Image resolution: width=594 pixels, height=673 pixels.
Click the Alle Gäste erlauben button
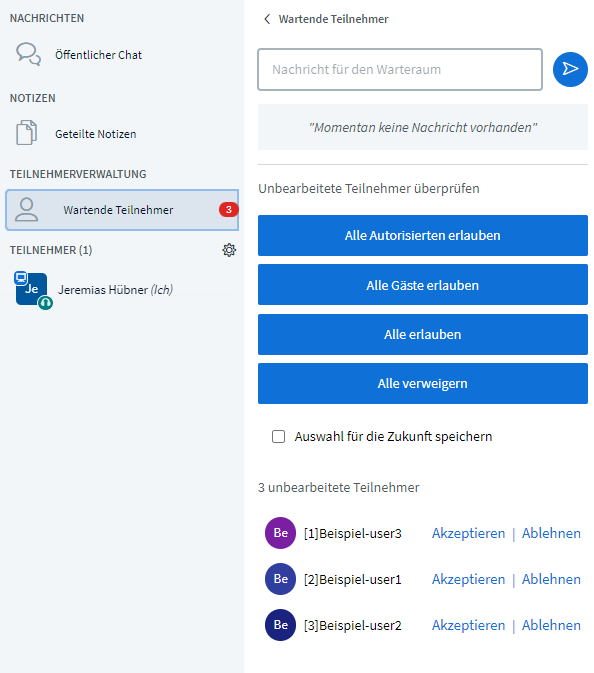(x=423, y=285)
